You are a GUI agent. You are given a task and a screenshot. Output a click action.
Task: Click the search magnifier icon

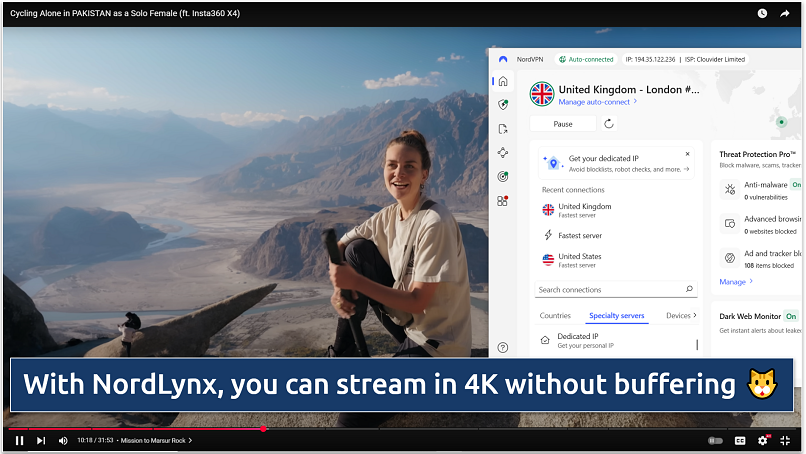(689, 289)
